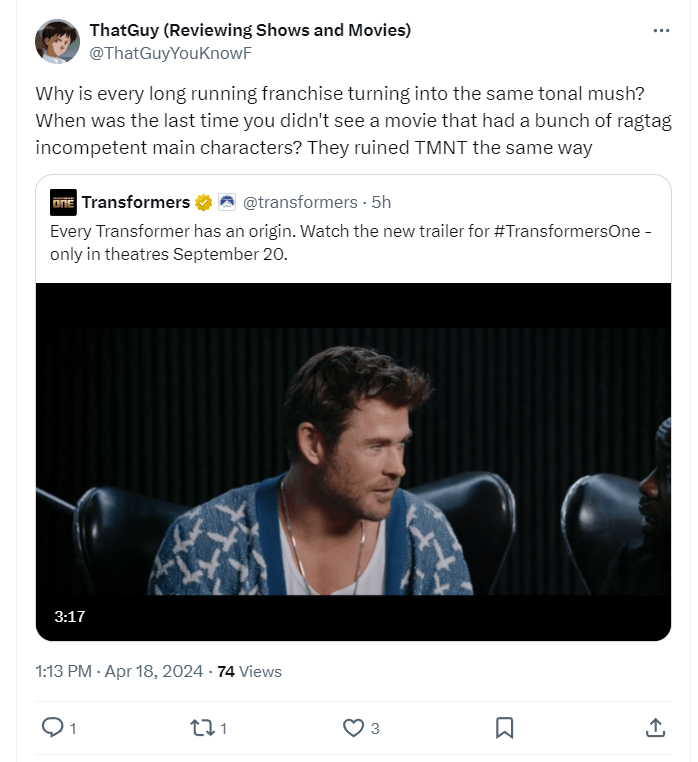
Task: Click the Transformers display name in quote
Action: point(136,203)
